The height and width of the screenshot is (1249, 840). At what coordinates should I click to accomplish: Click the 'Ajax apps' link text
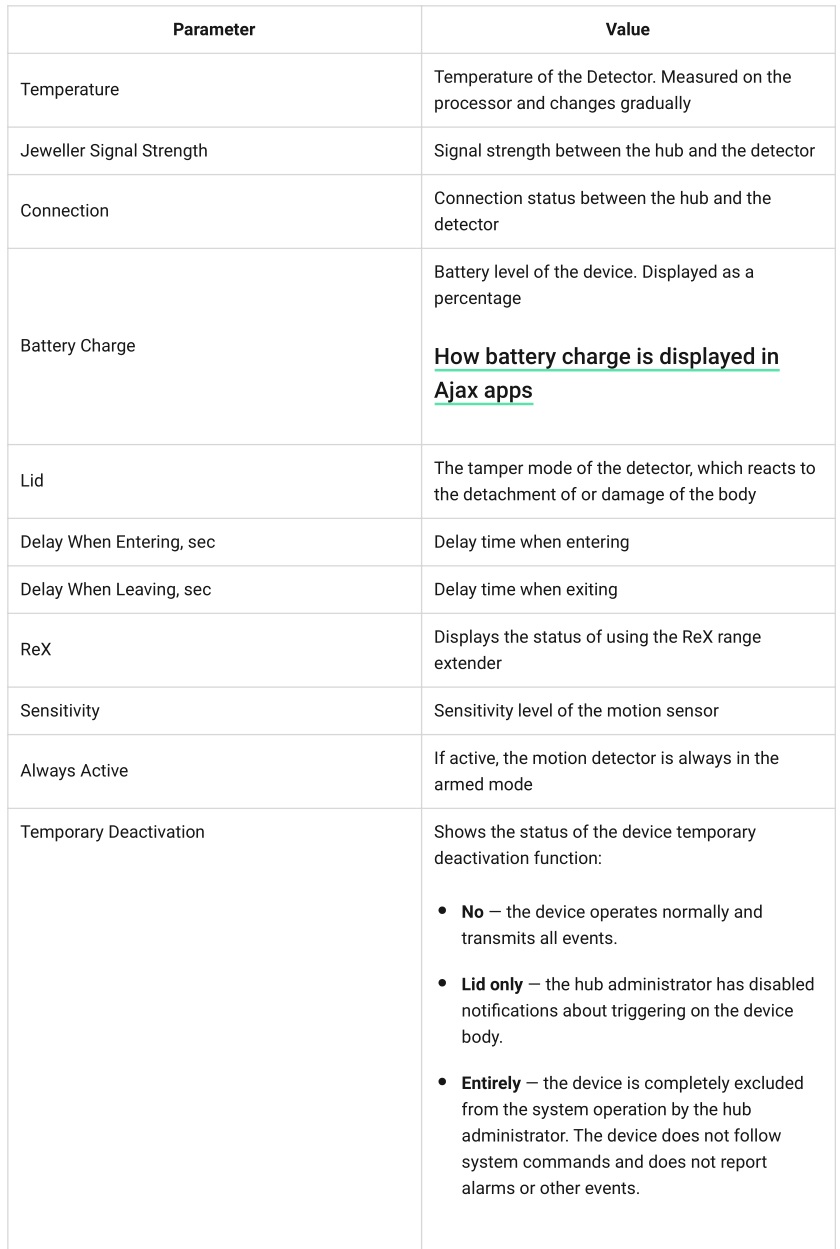483,390
